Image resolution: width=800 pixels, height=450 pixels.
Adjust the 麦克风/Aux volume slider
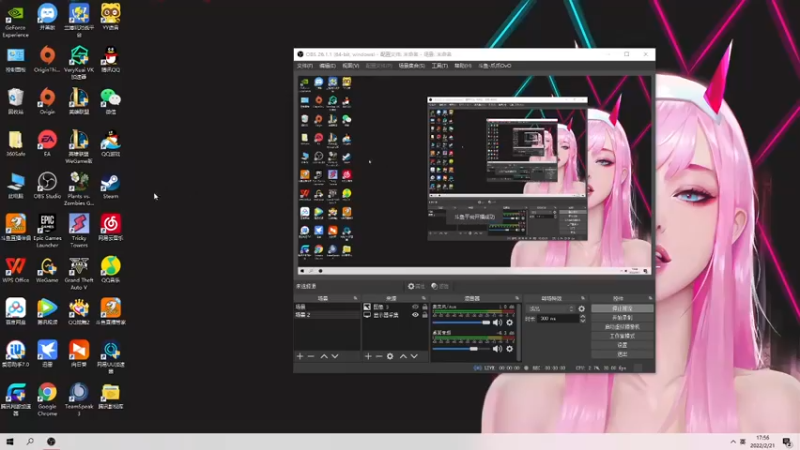point(461,322)
